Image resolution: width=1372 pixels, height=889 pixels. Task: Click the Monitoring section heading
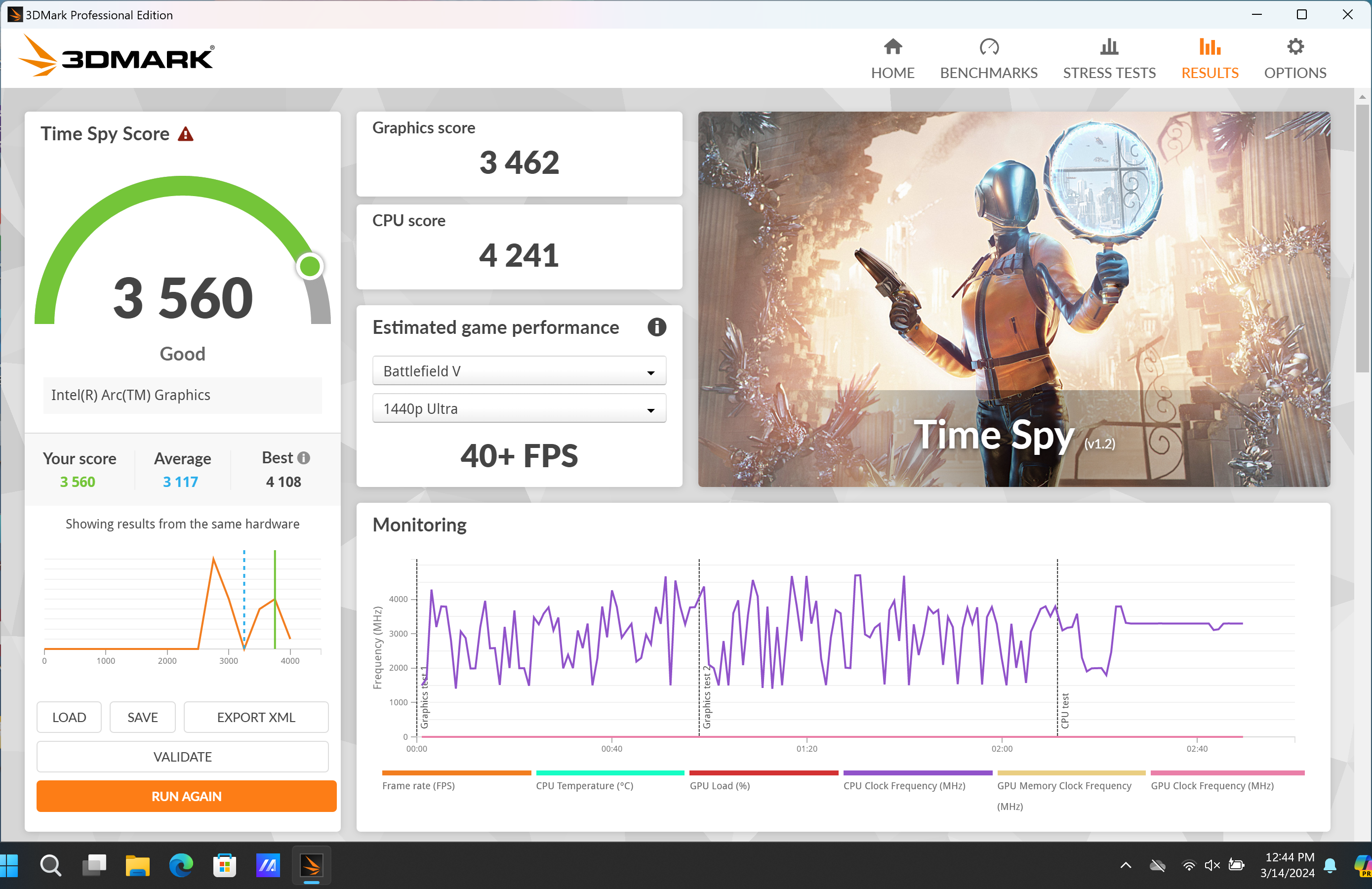click(x=420, y=525)
